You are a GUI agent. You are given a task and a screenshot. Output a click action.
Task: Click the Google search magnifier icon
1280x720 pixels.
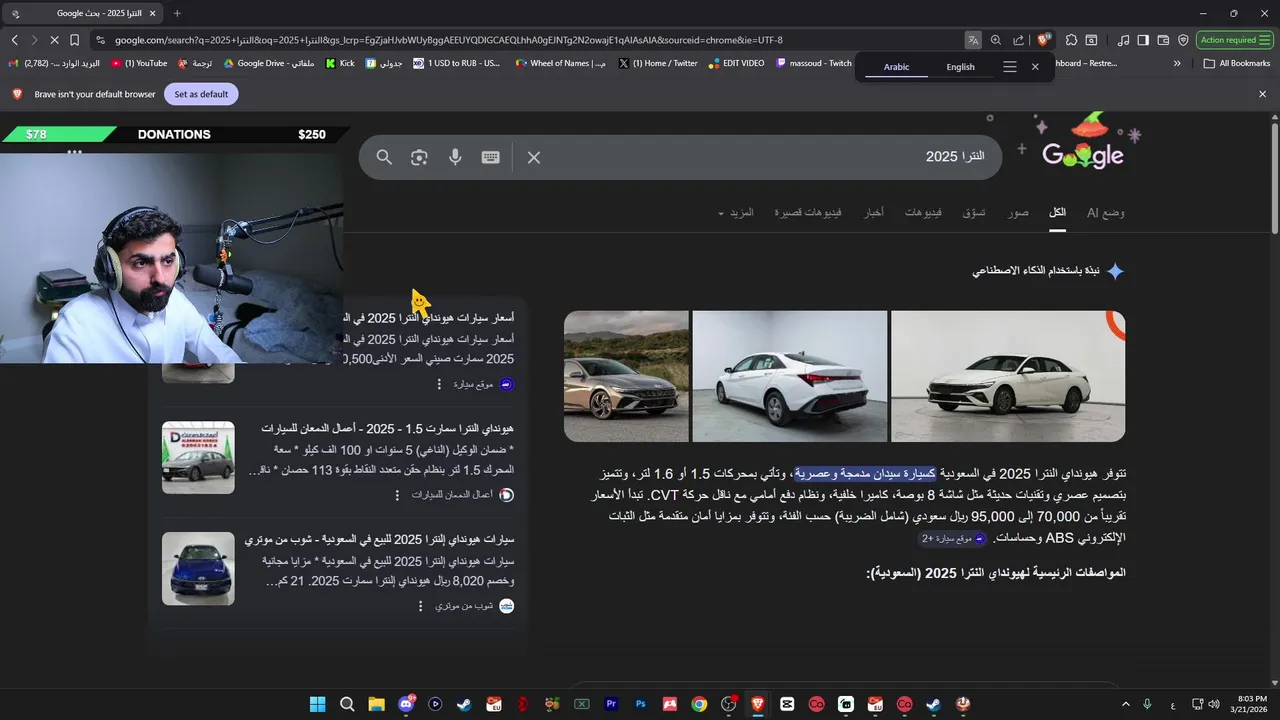tap(384, 157)
